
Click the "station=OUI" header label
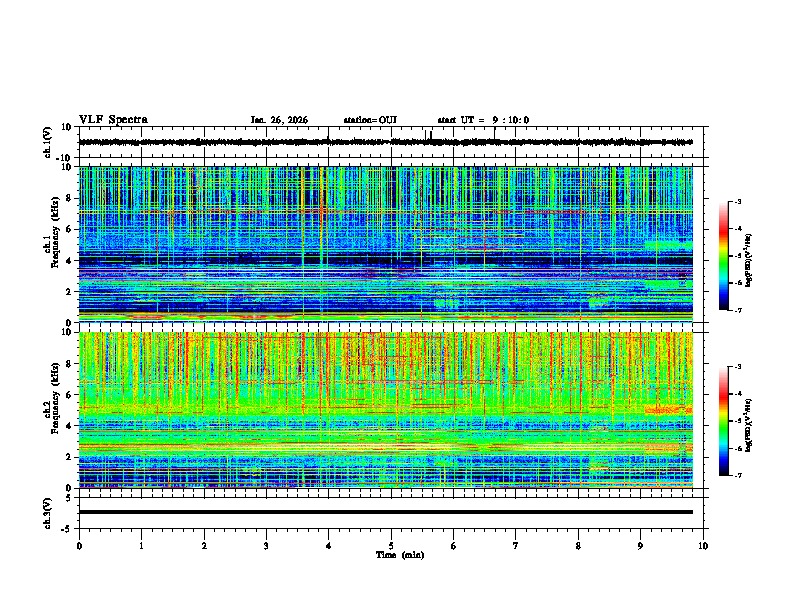pos(370,120)
